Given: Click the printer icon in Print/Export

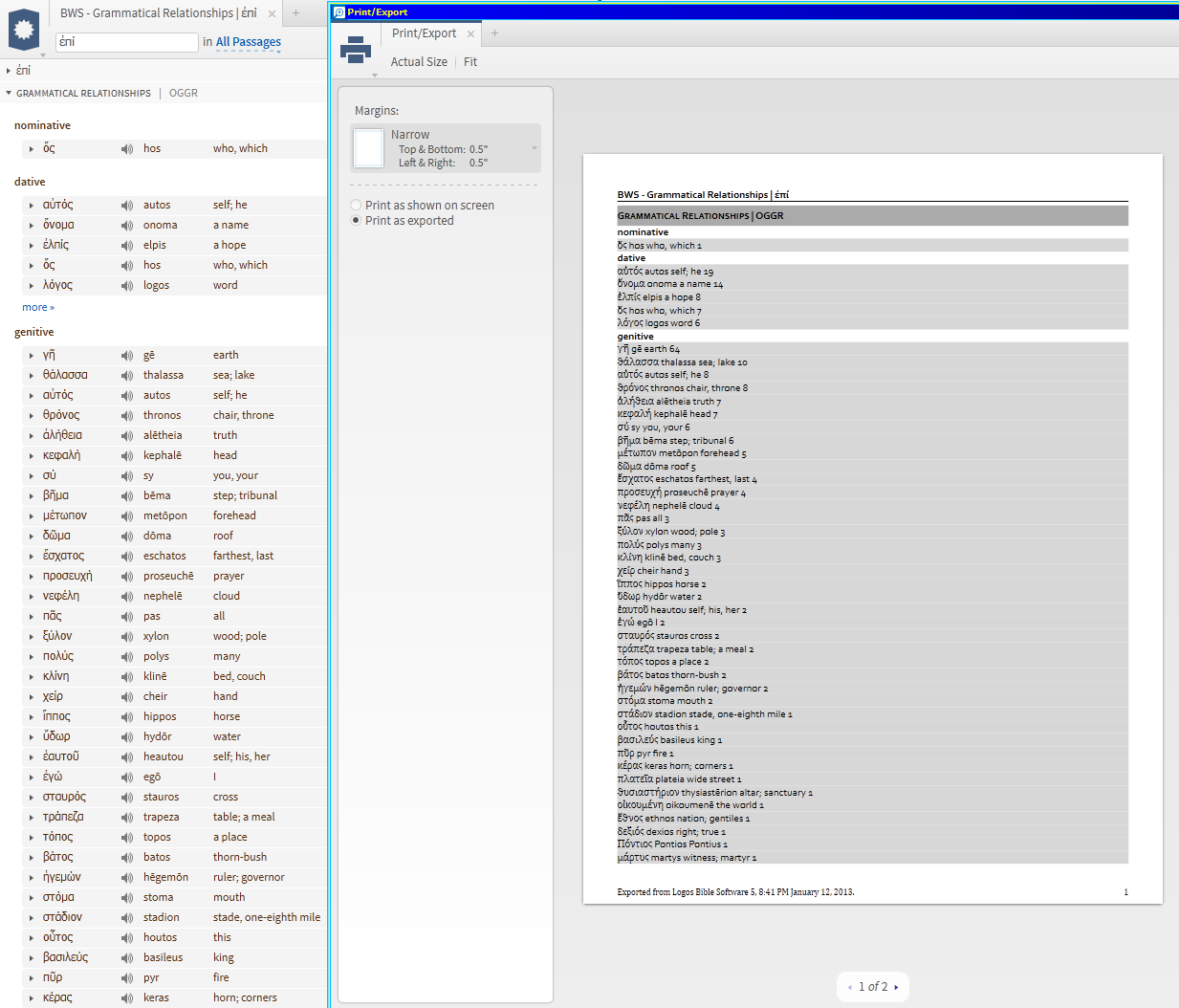Looking at the screenshot, I should [x=356, y=50].
